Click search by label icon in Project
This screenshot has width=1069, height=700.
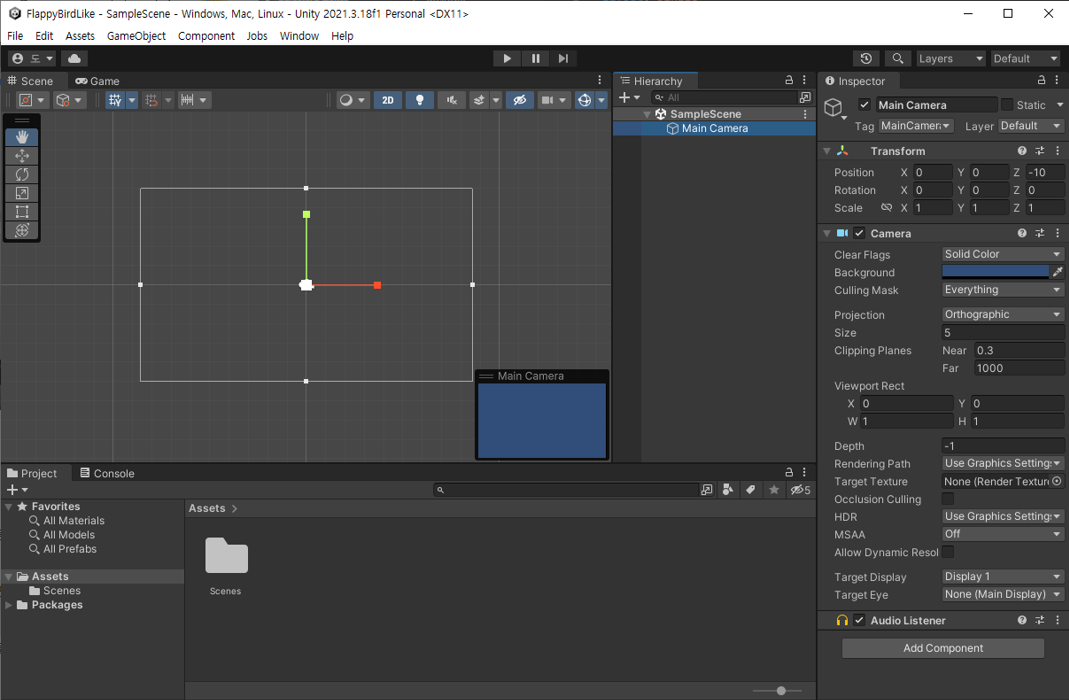(x=751, y=489)
